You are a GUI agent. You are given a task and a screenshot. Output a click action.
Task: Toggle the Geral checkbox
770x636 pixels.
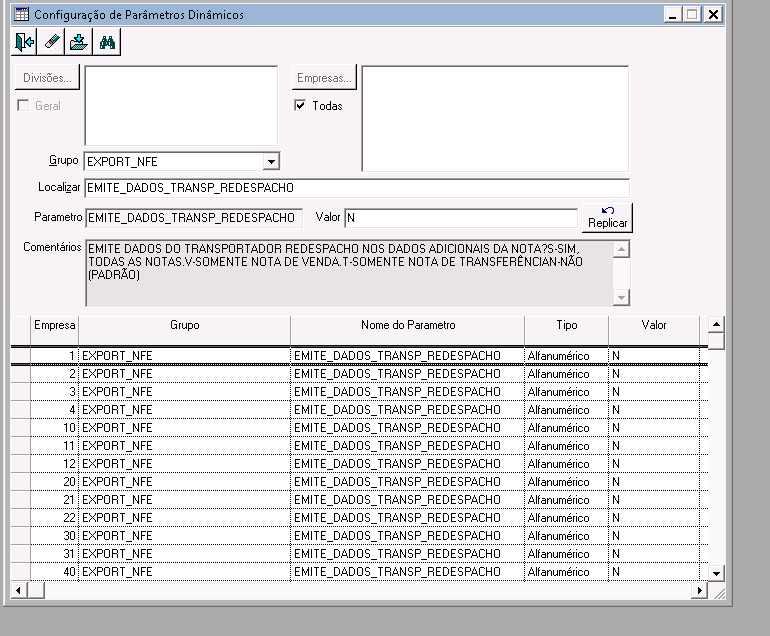pyautogui.click(x=23, y=106)
